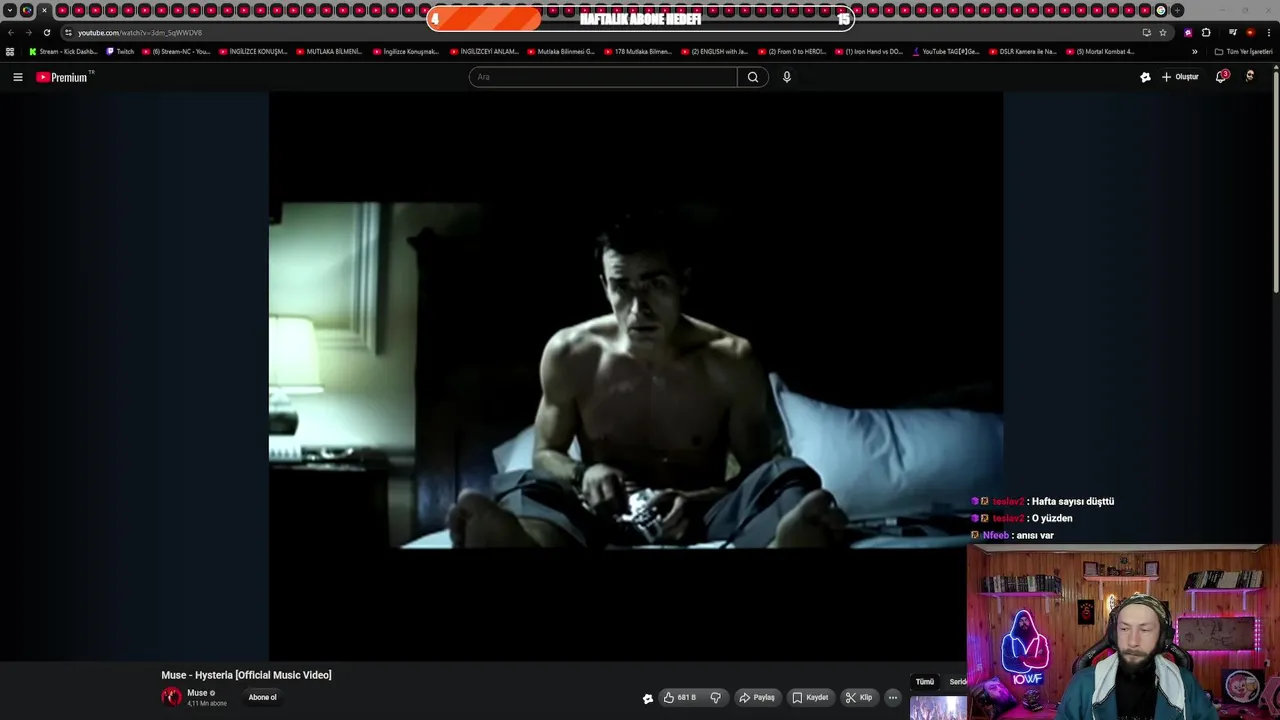Open the Muse channel name link
Screen dimensions: 1280x720
pyautogui.click(x=197, y=693)
